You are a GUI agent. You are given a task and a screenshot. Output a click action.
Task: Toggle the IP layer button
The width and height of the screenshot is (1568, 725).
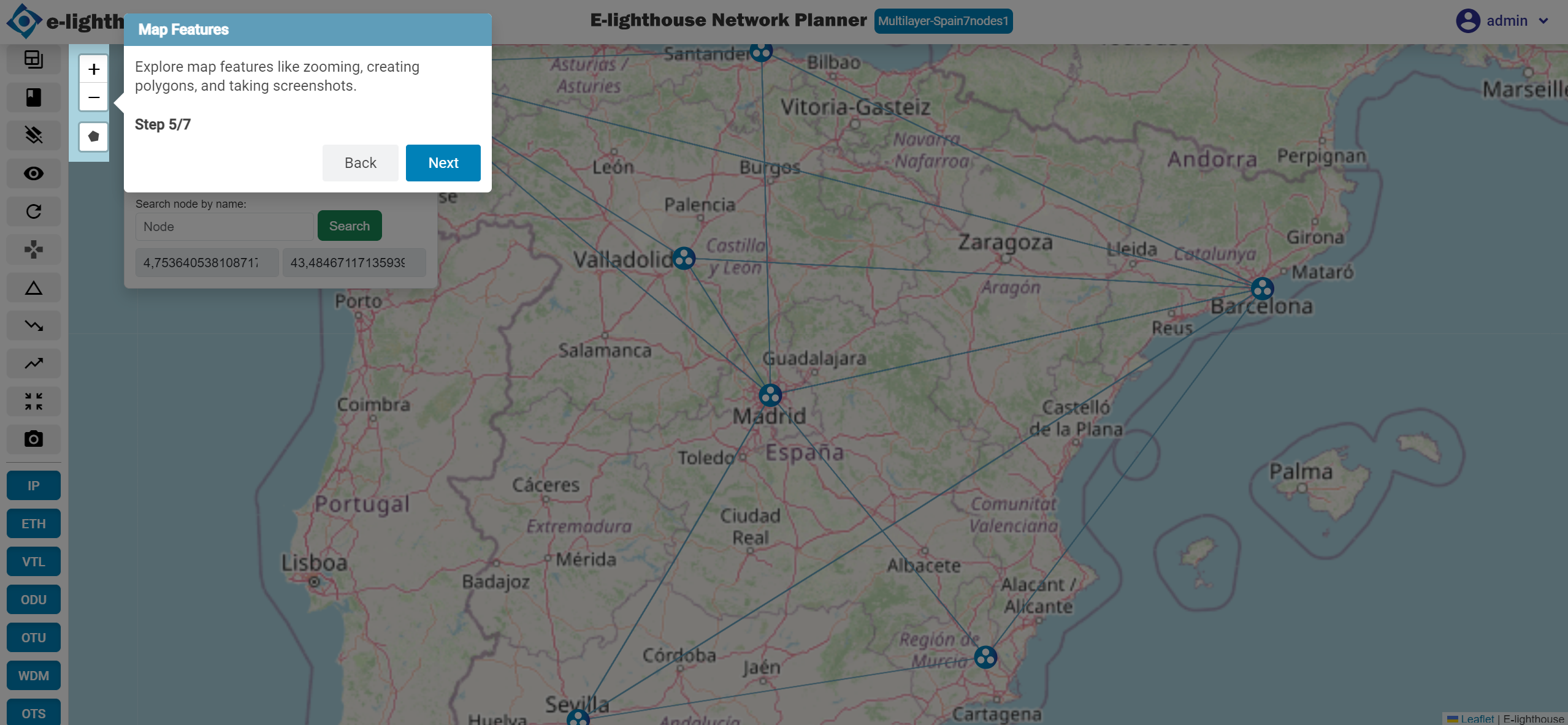[34, 485]
